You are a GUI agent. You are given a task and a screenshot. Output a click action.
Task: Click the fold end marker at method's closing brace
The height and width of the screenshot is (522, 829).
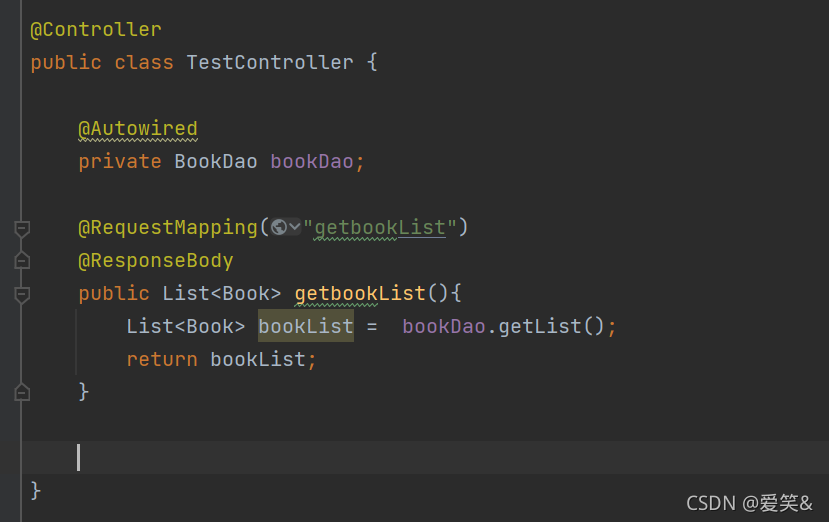click(x=22, y=392)
